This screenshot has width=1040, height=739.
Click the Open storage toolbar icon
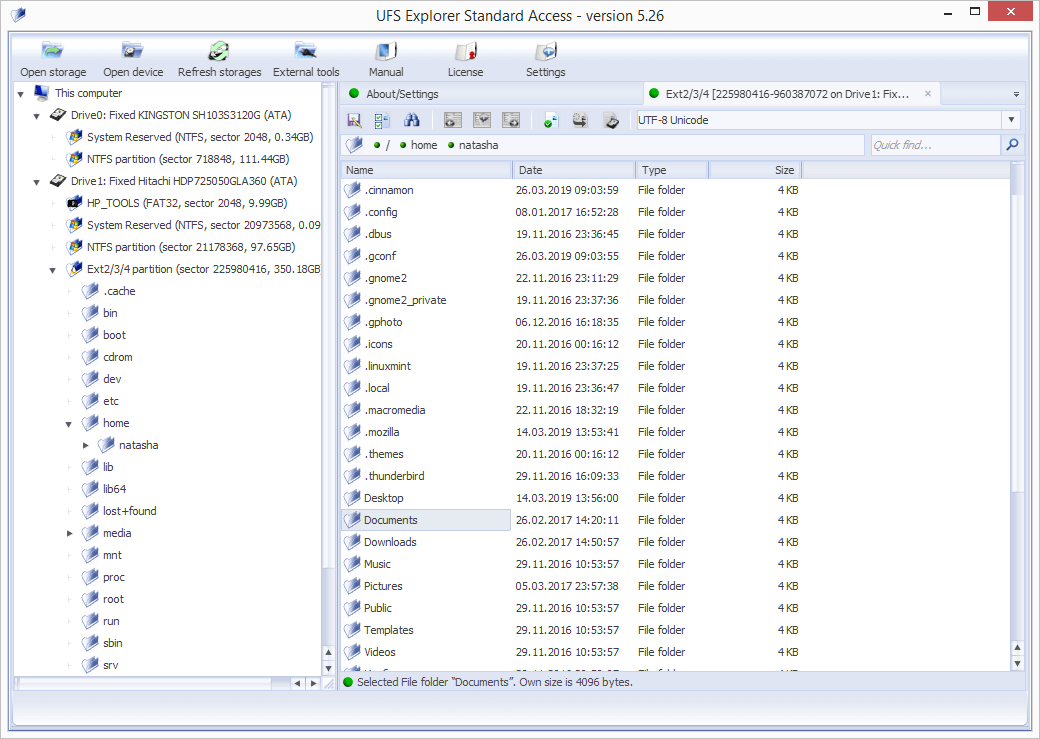tap(53, 52)
